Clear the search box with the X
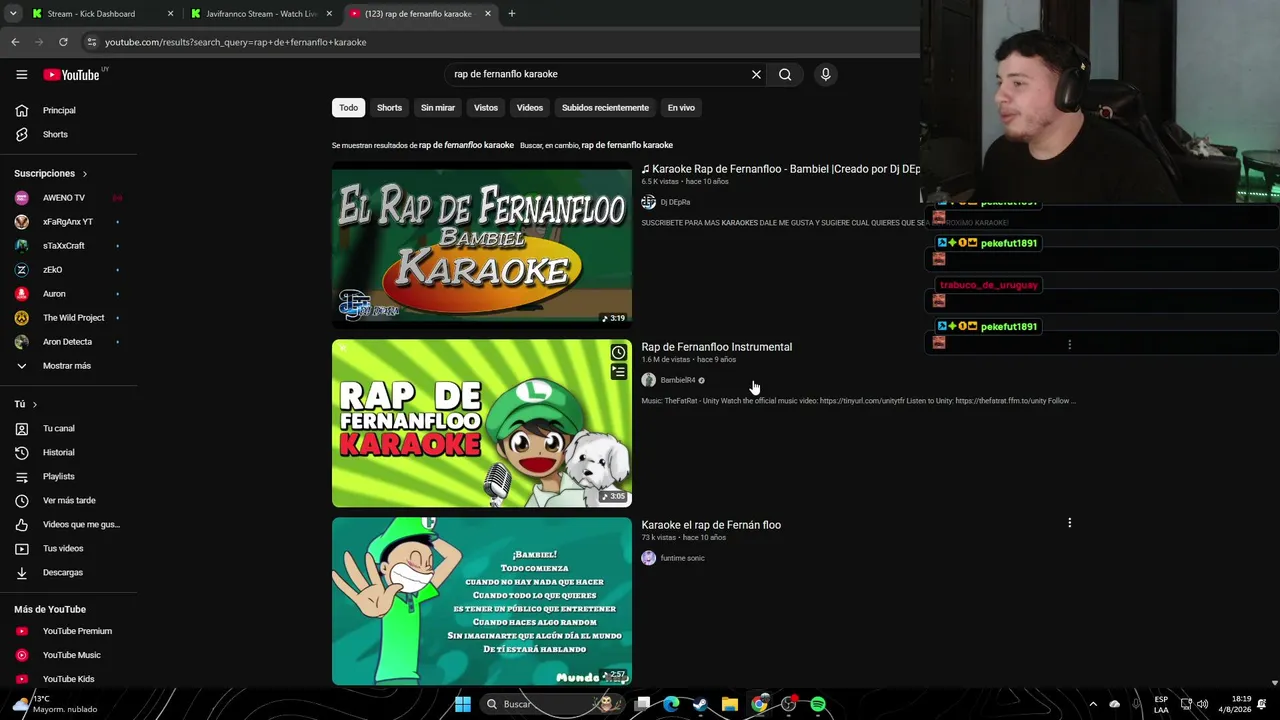 [x=756, y=74]
